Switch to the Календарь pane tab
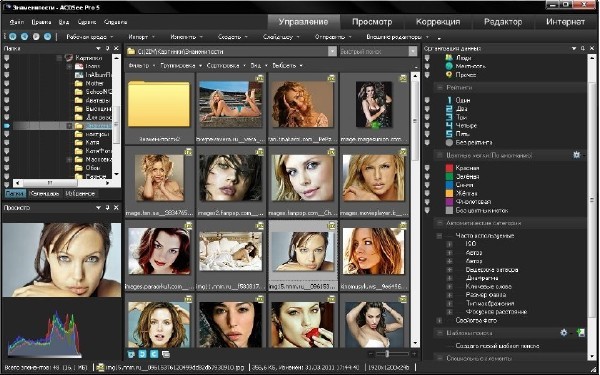 pos(44,194)
